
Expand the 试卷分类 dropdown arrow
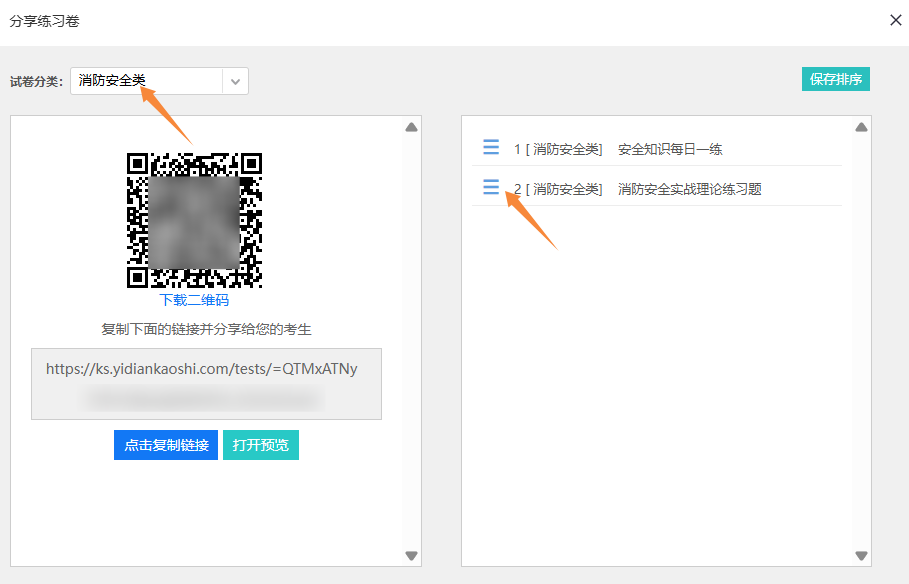pyautogui.click(x=235, y=82)
